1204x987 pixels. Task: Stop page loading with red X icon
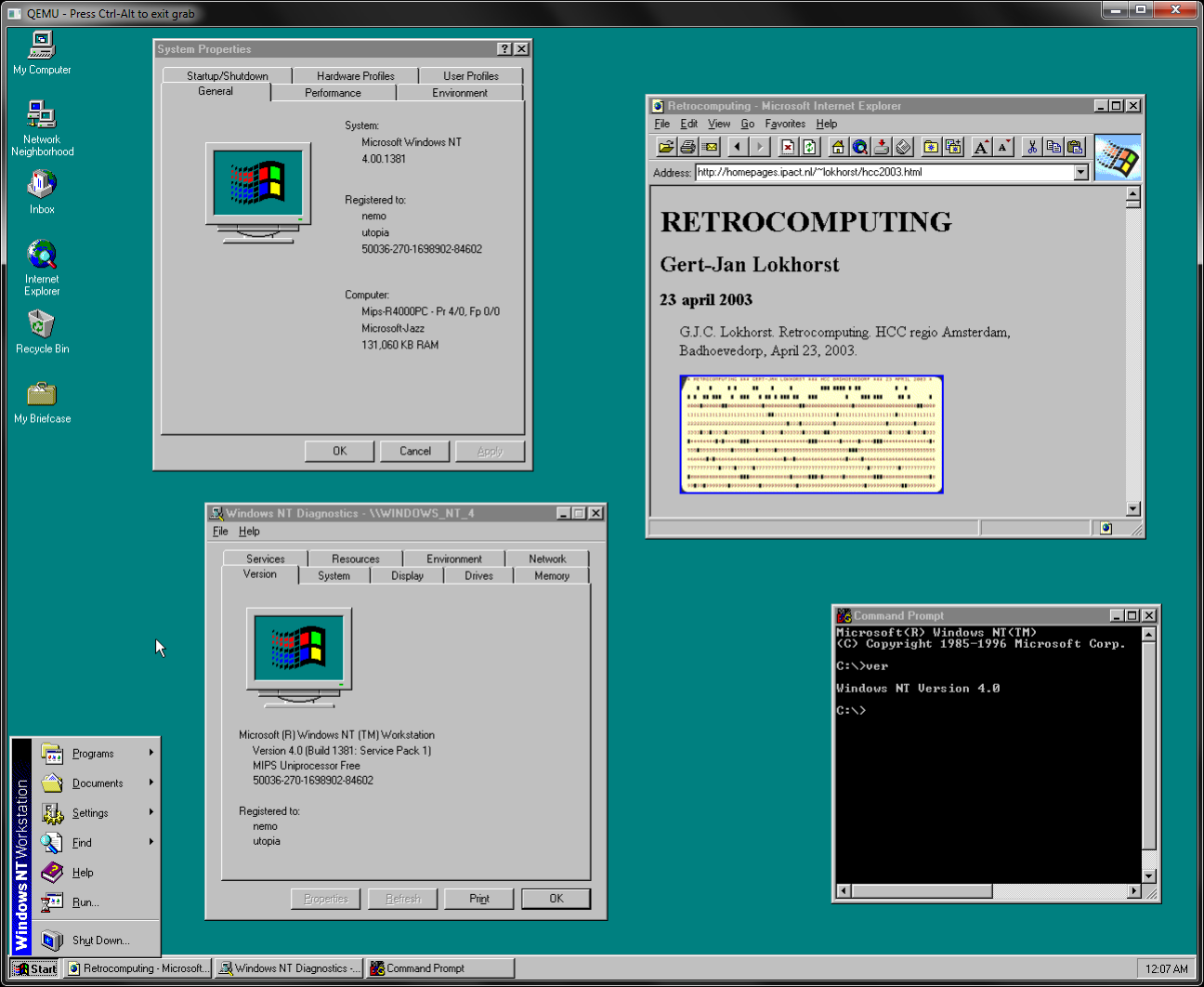coord(788,146)
